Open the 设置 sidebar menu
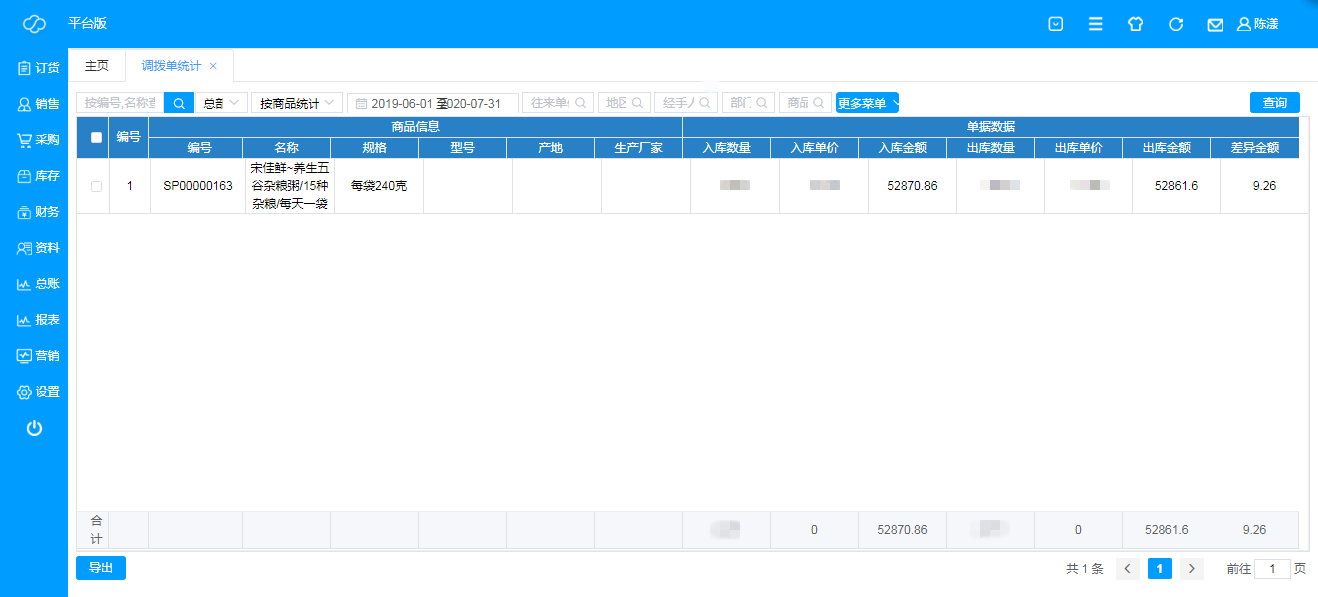This screenshot has width=1318, height=597. 39,392
